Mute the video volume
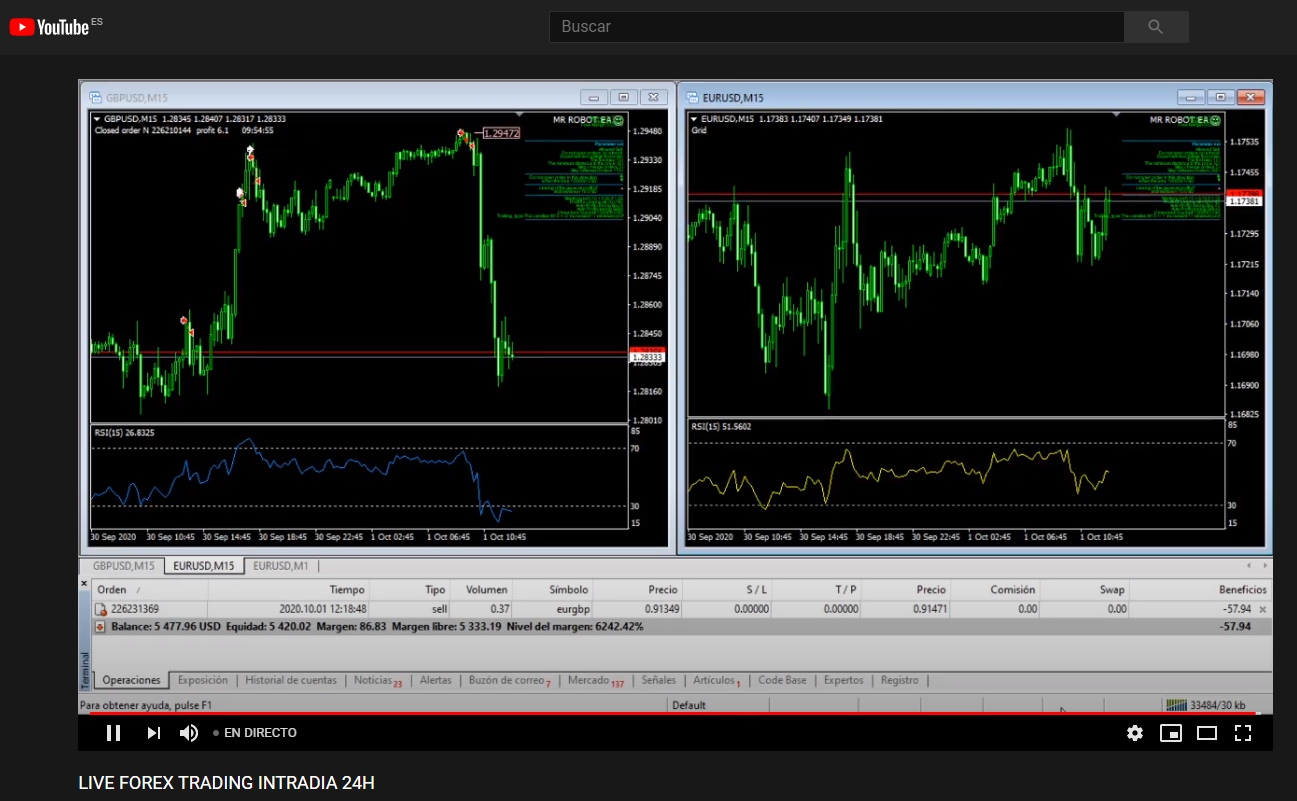 point(188,733)
